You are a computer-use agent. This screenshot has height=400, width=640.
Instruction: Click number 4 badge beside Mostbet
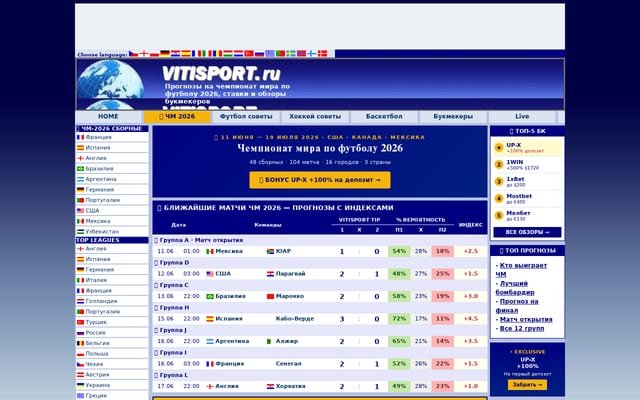point(499,199)
